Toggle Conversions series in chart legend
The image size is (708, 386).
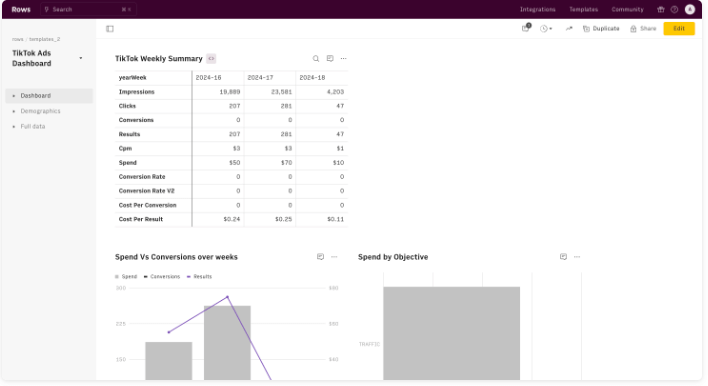coord(162,276)
